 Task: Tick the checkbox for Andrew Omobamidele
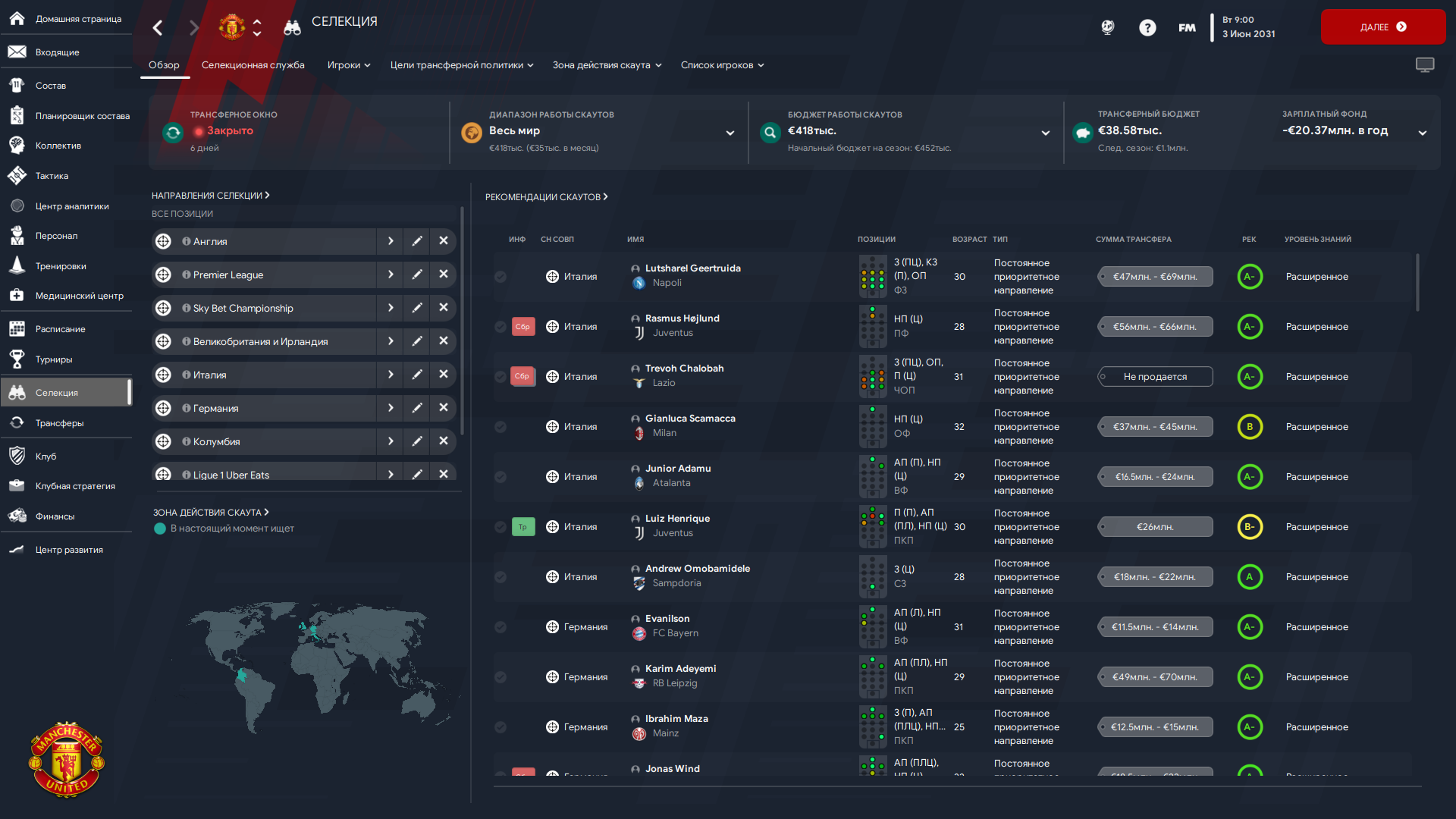[500, 577]
